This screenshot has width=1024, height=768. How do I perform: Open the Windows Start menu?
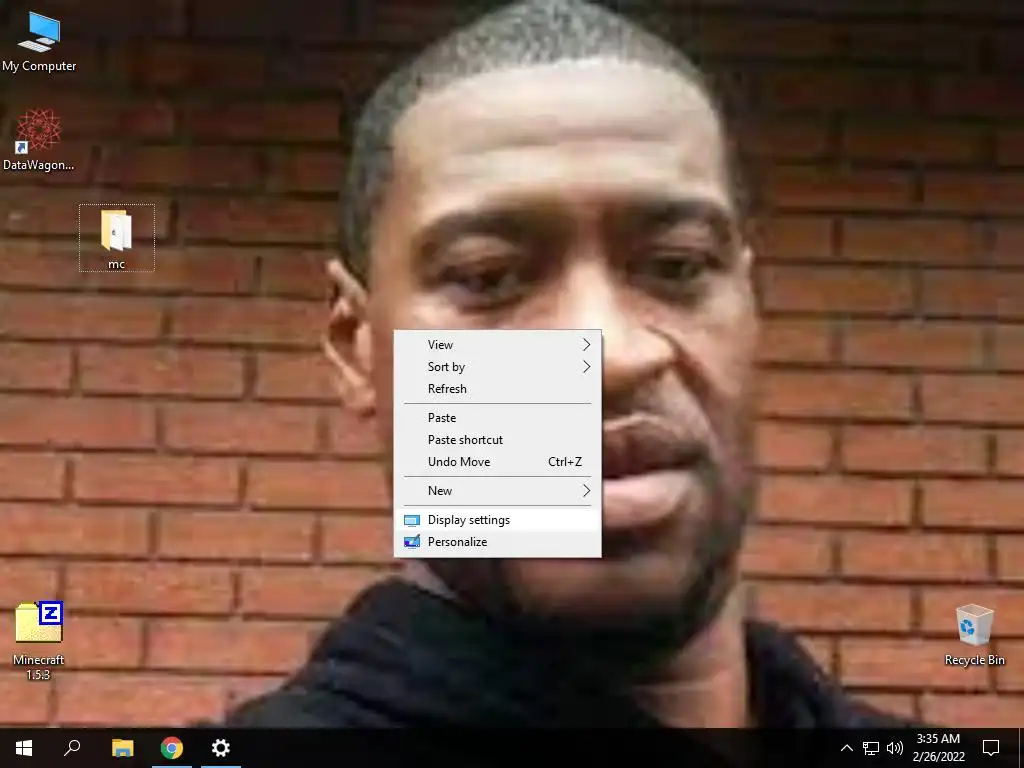(24, 748)
